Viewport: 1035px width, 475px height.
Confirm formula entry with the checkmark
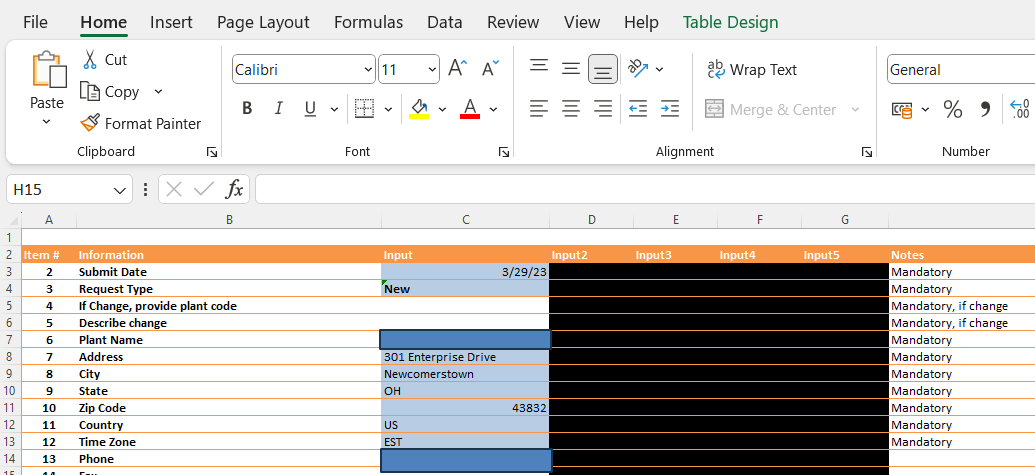(x=204, y=190)
